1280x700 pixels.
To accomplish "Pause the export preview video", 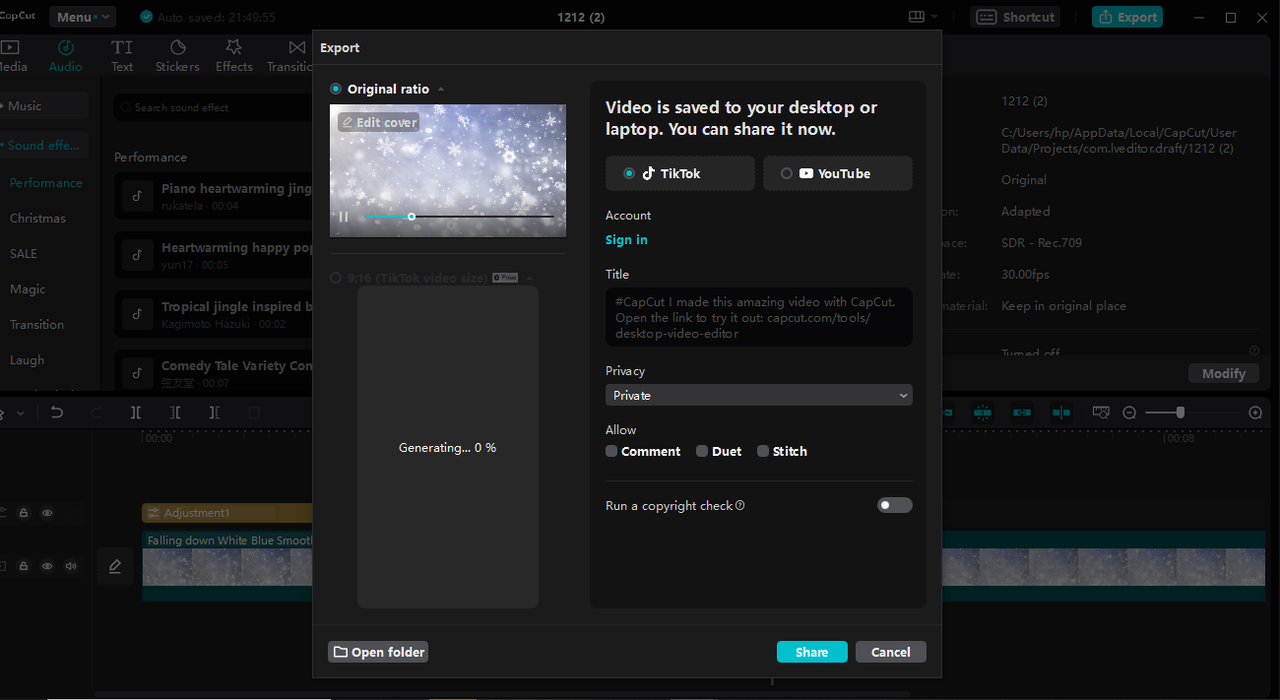I will tap(344, 217).
